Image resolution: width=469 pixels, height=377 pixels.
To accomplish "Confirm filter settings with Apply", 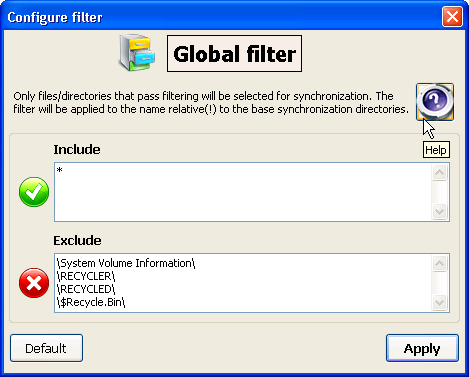I will (422, 348).
